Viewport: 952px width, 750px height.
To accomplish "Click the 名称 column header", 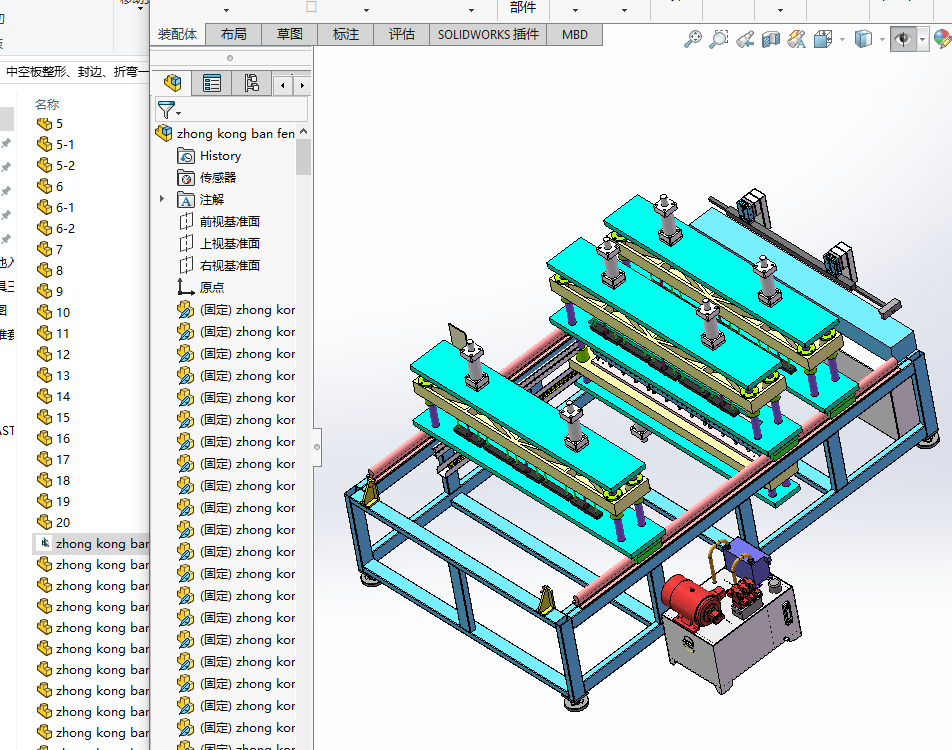I will pyautogui.click(x=47, y=104).
